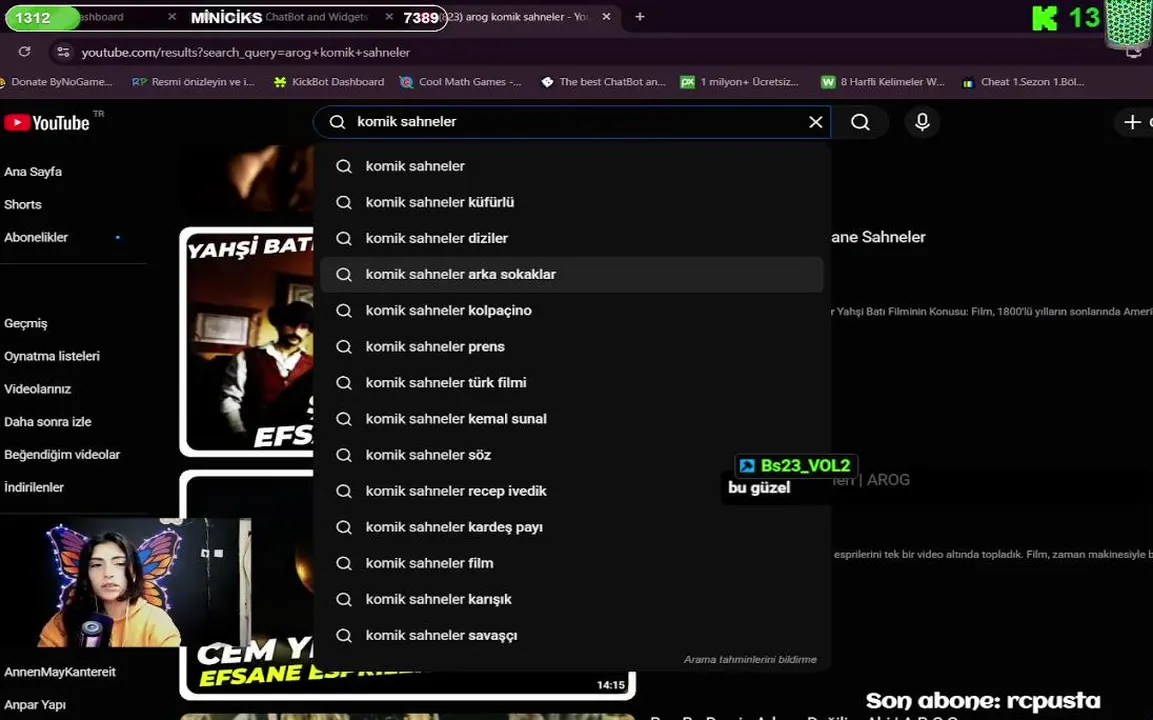Select suggestion komik sahneler söz
This screenshot has height=720, width=1153.
[x=572, y=455]
